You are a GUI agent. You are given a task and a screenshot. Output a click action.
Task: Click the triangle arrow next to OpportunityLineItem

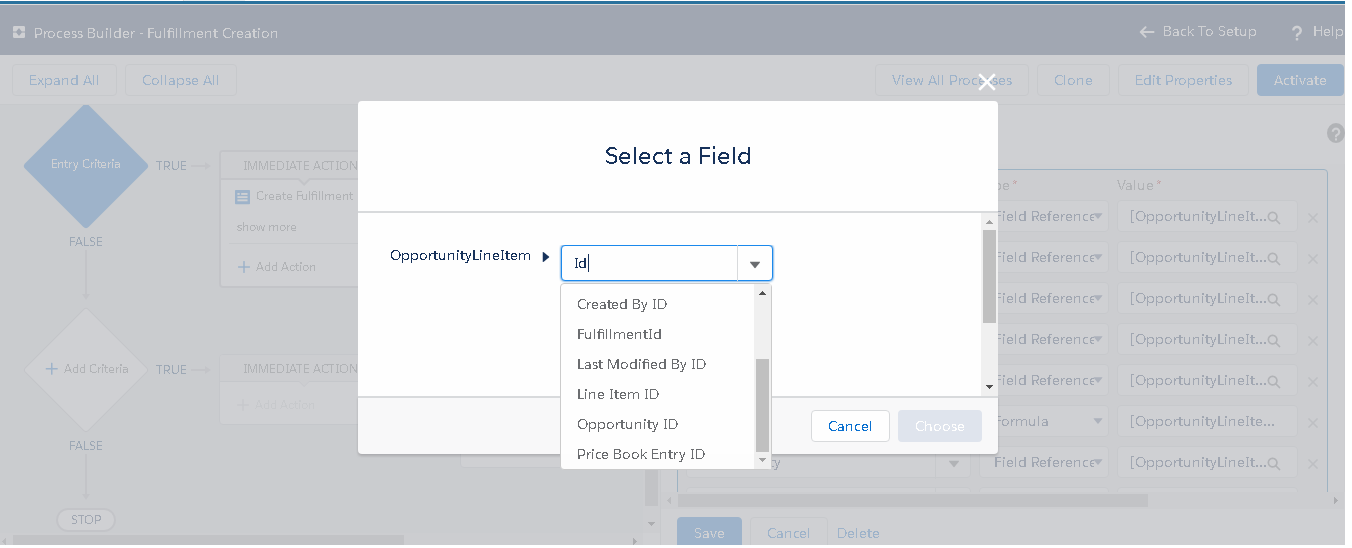point(546,257)
